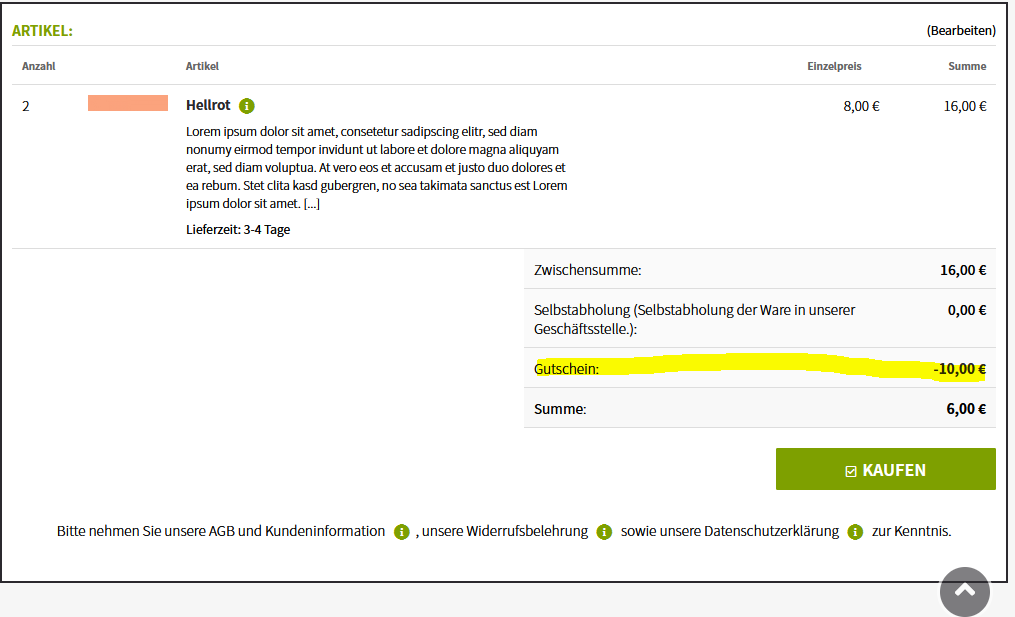
Task: Expand the description via the [...] link
Action: pos(312,204)
